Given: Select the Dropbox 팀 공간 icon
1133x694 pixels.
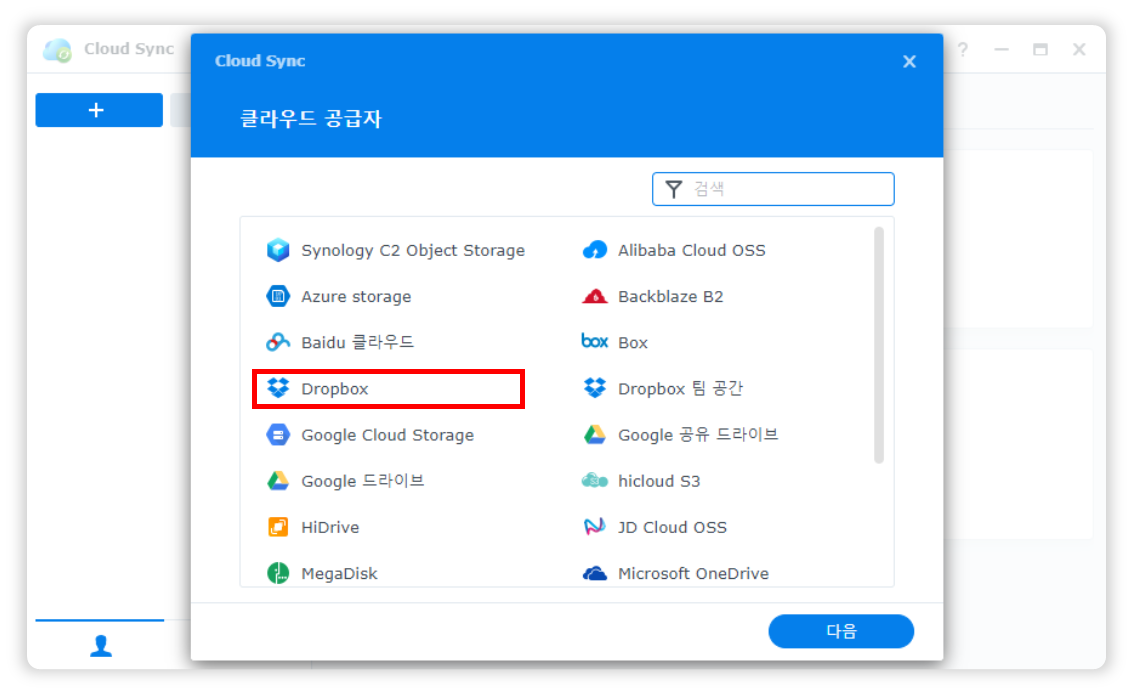Looking at the screenshot, I should 595,388.
